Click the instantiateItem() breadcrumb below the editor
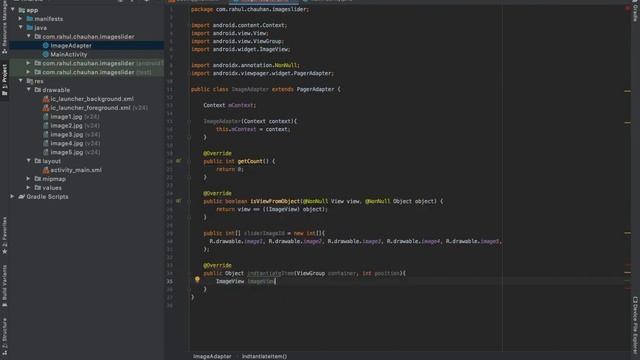Screen dimensions: 640x360 click(264, 356)
